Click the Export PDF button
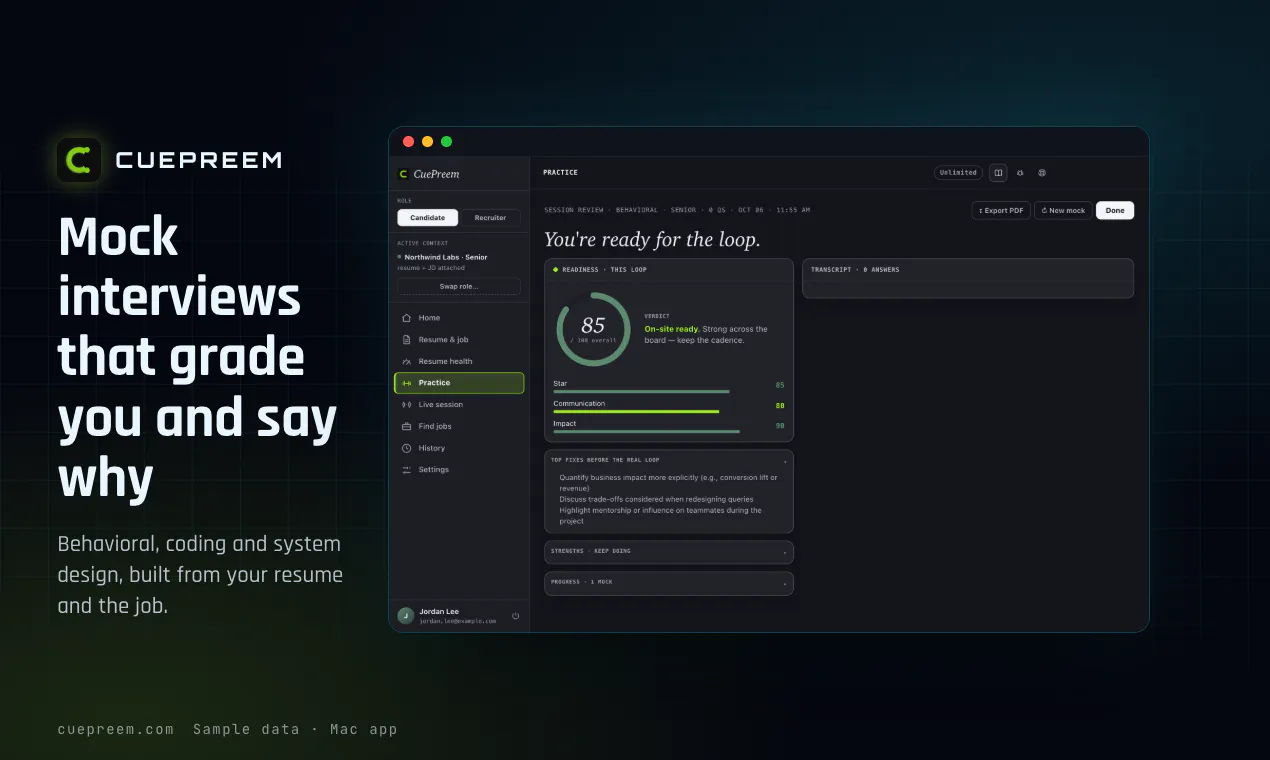This screenshot has height=760, width=1270. (1001, 211)
